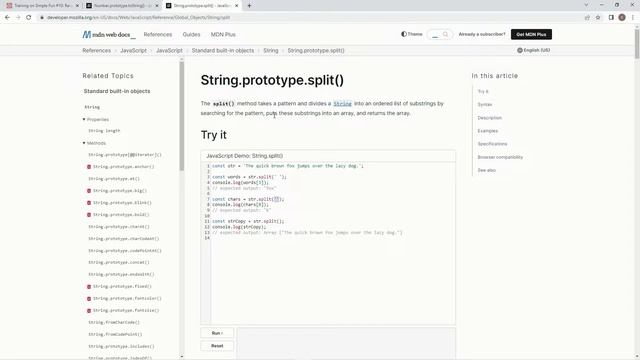
Task: Switch to the Training on Simple Fun tab
Action: click(x=41, y=6)
